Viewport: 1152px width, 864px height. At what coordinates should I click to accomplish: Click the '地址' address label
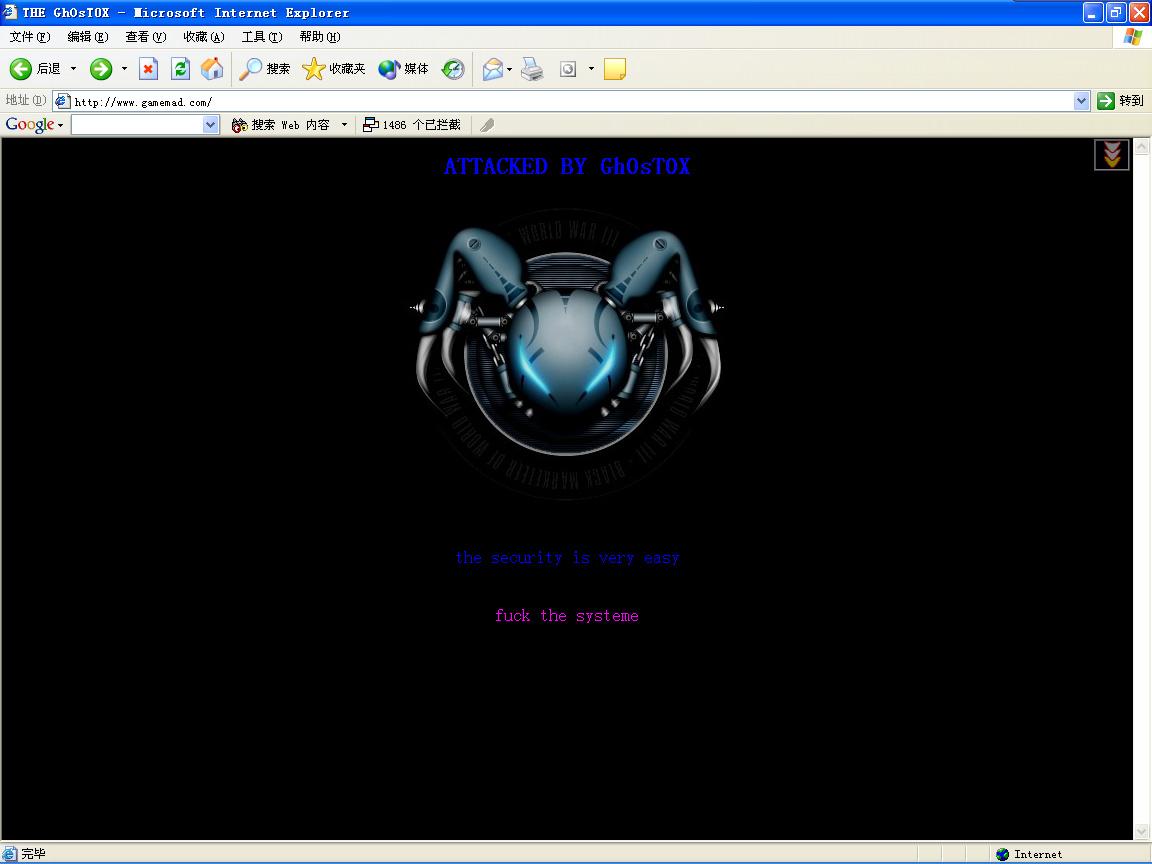(26, 101)
